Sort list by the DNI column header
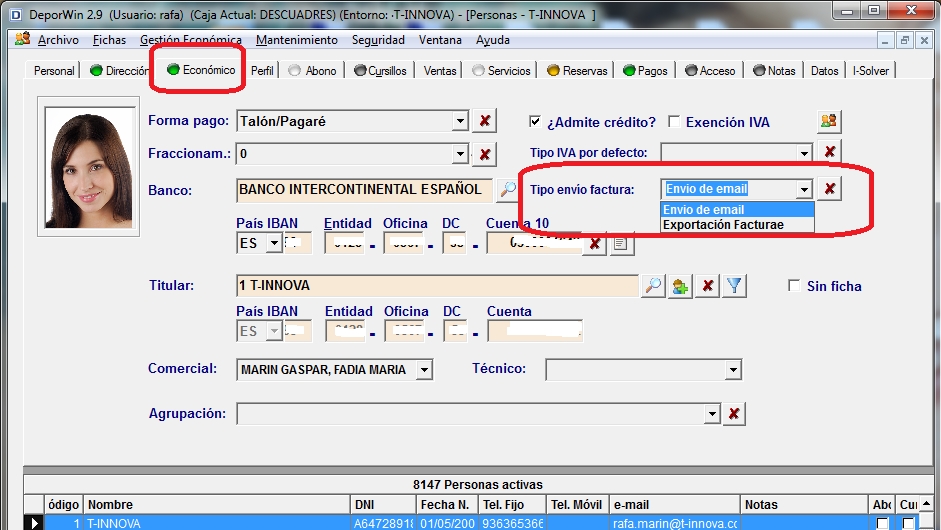This screenshot has height=530, width=941. click(x=383, y=505)
